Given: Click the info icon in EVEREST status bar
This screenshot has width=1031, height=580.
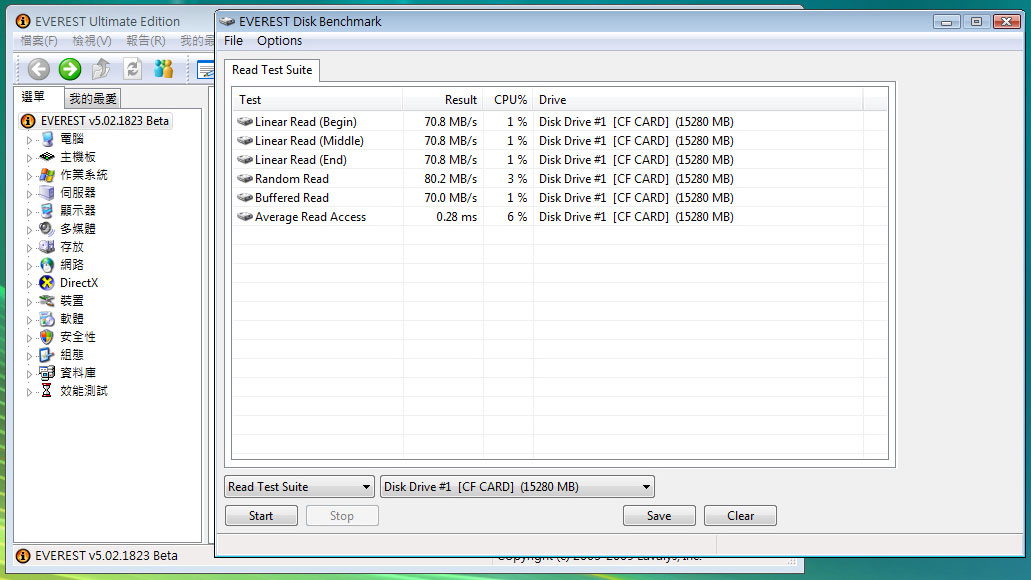Looking at the screenshot, I should 23,556.
